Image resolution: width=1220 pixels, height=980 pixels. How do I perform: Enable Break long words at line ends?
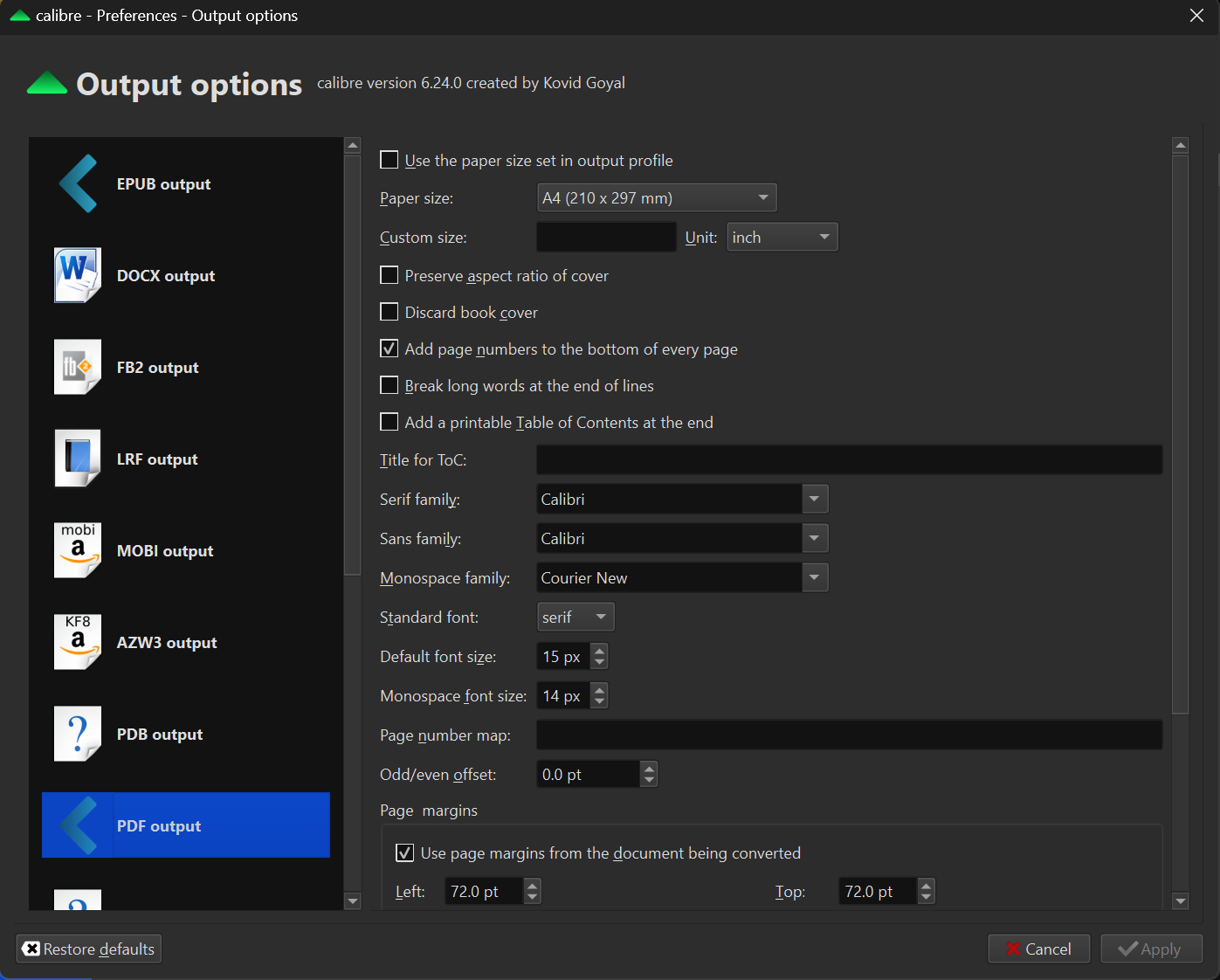(x=389, y=385)
